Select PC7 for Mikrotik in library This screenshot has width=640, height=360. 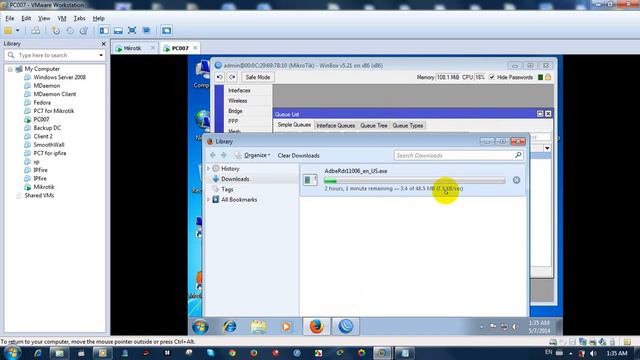tap(53, 111)
